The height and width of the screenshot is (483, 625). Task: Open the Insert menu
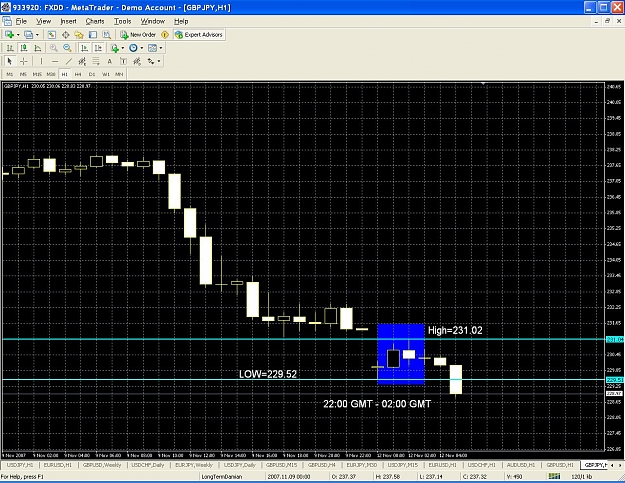click(68, 21)
